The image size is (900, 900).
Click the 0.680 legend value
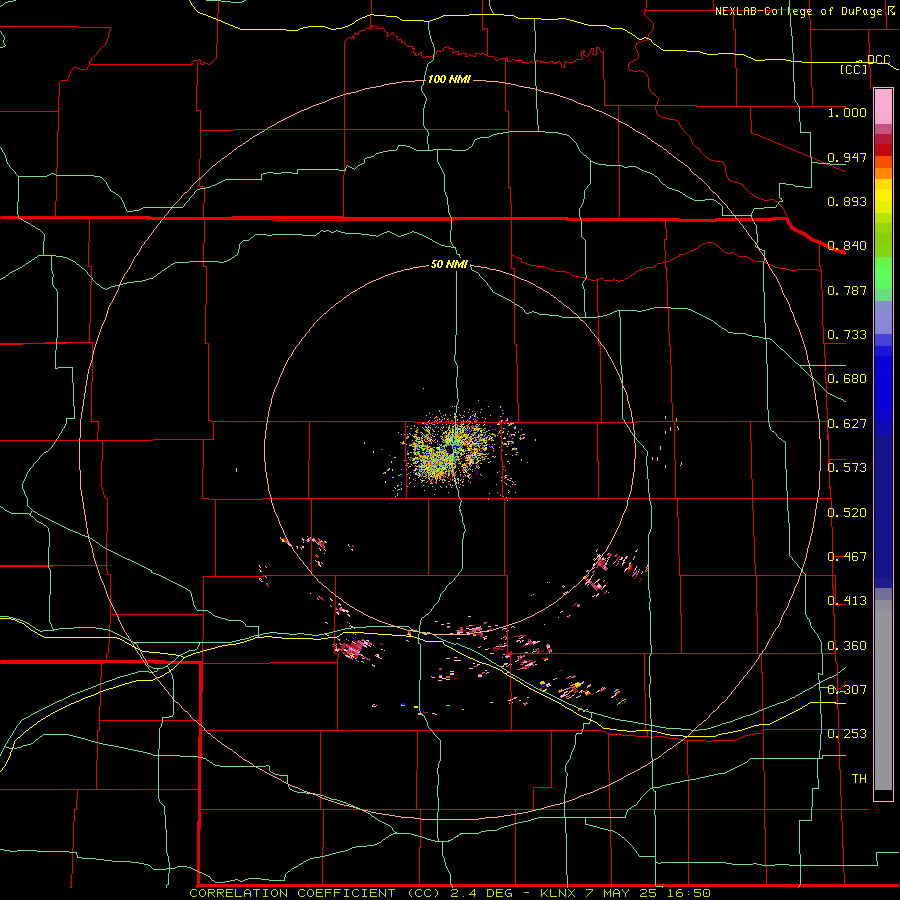(847, 379)
